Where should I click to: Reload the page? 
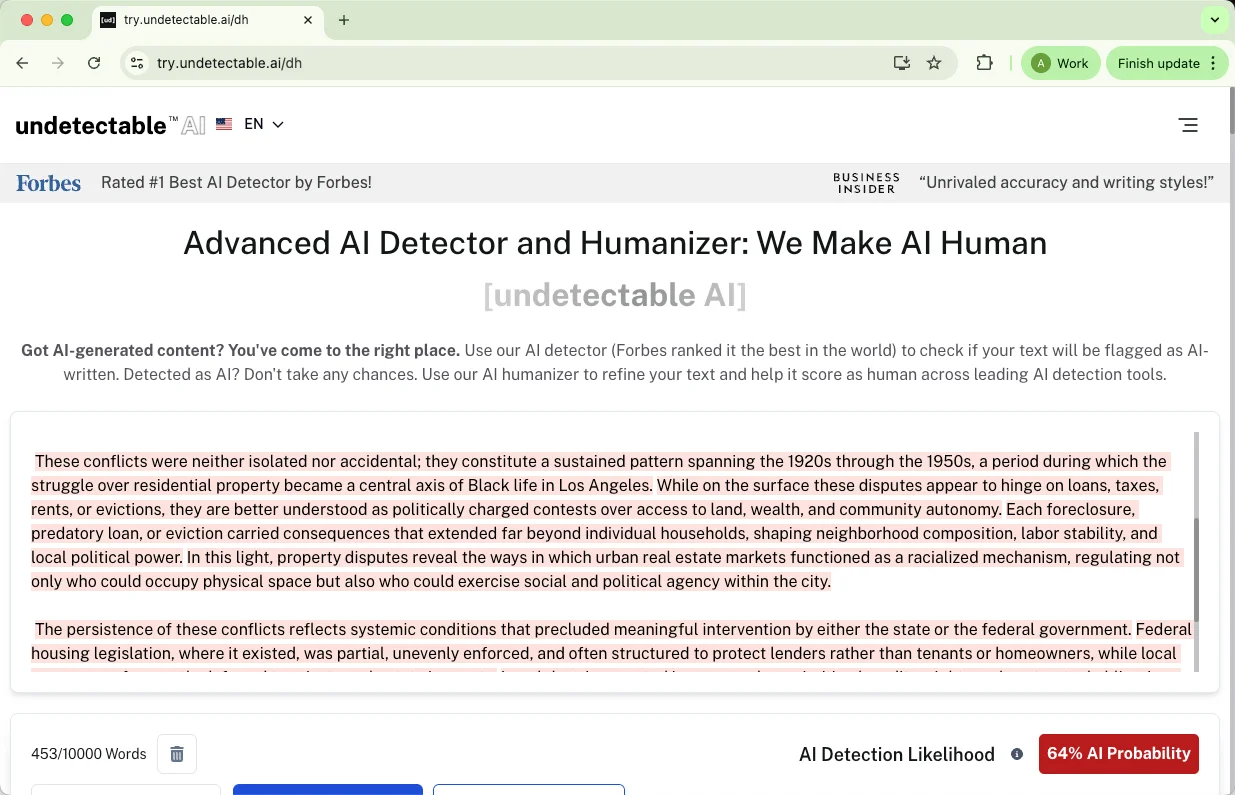coord(94,62)
